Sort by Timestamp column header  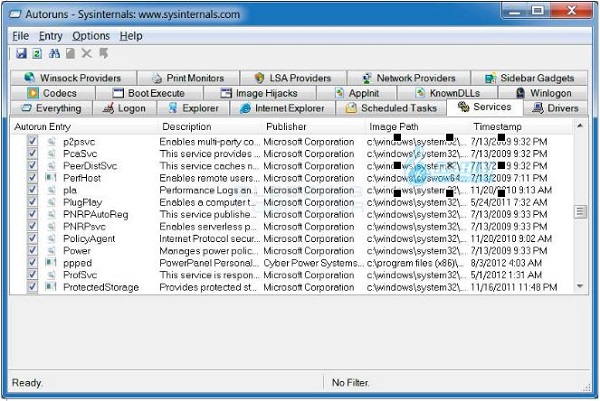click(x=521, y=127)
